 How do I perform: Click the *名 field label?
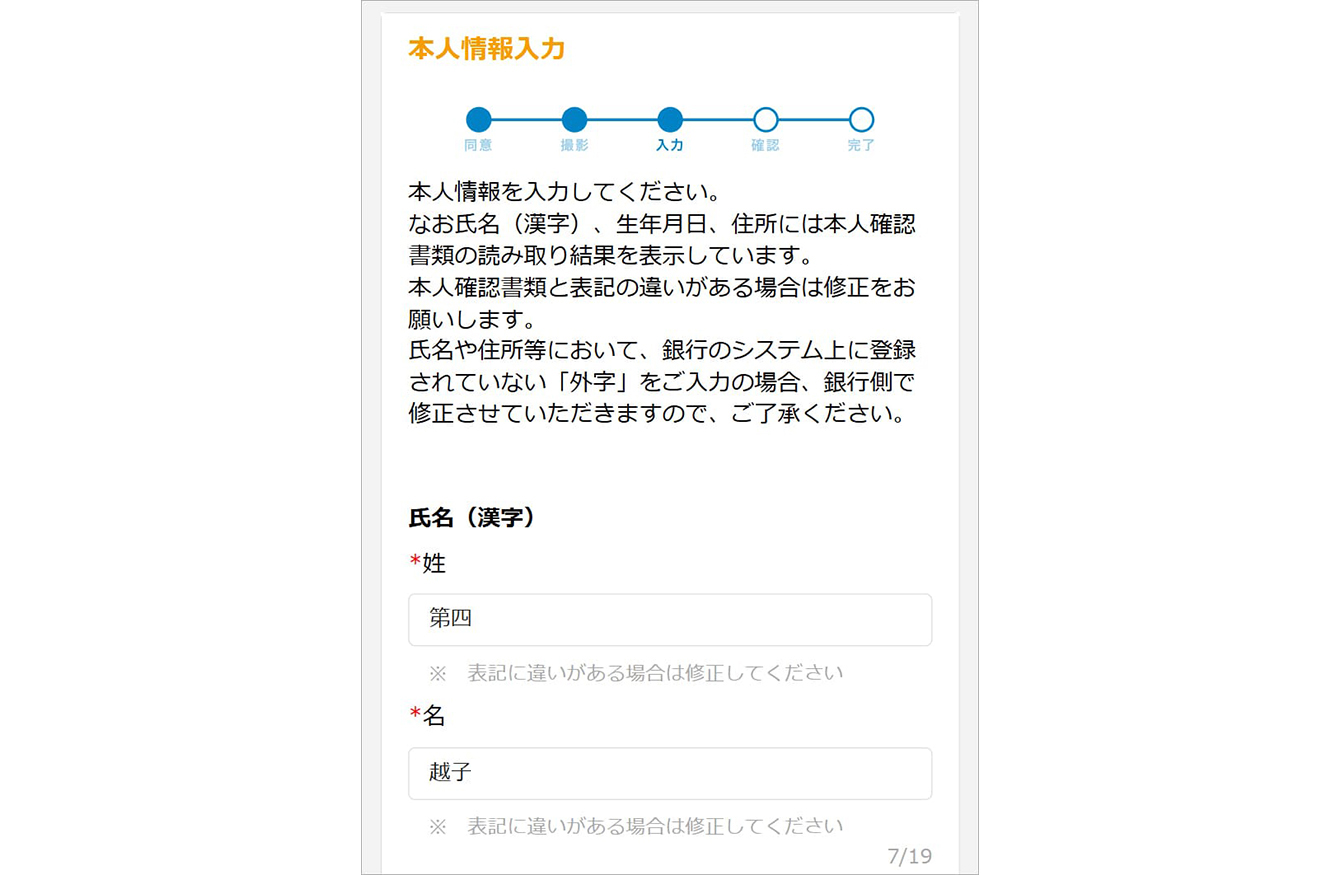(428, 716)
